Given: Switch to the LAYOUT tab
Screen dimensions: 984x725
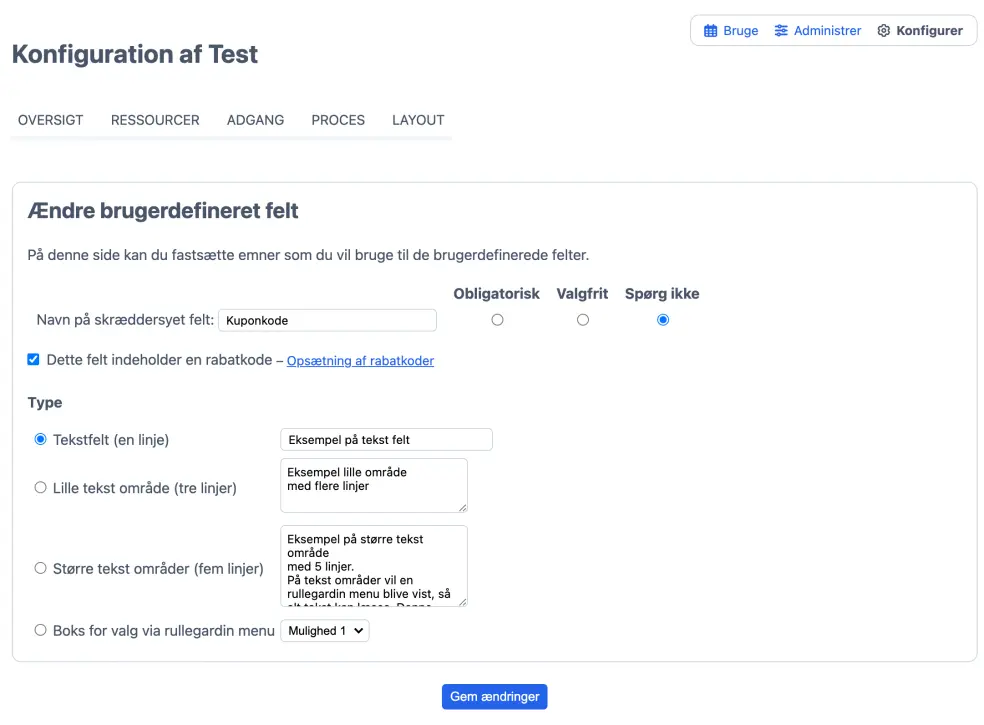Looking at the screenshot, I should (418, 120).
